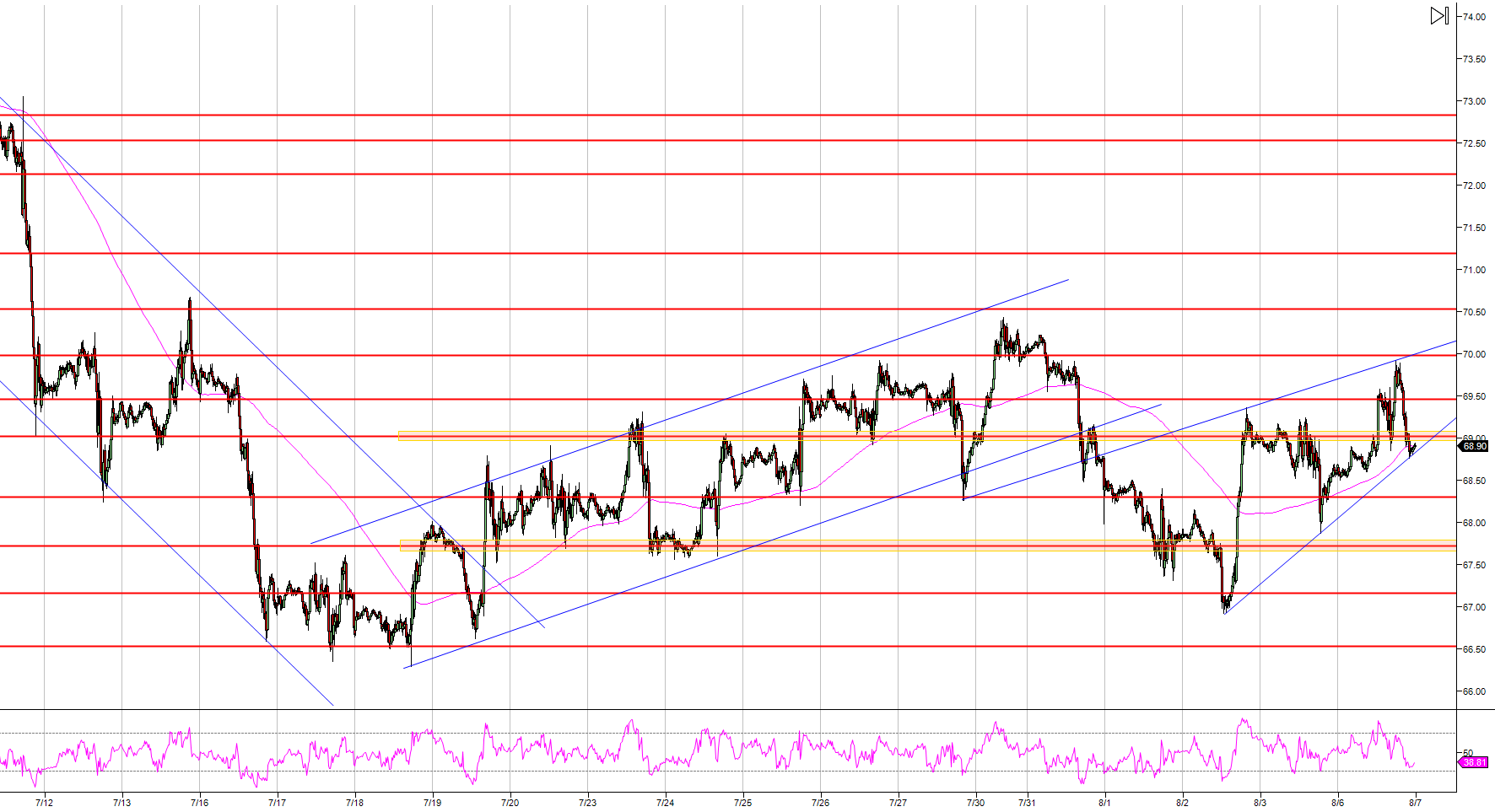1495x812 pixels.
Task: Click the 71.00 price axis label
Action: coord(1474,270)
